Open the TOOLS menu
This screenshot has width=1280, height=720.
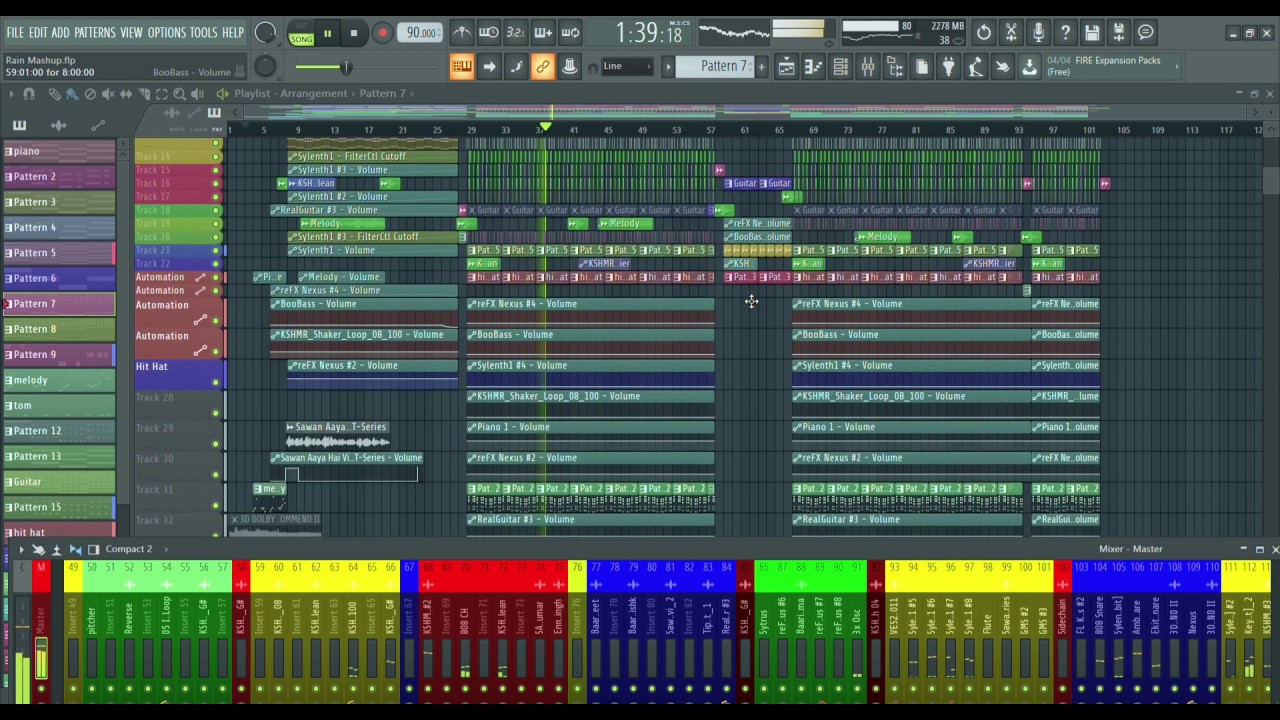(x=203, y=33)
